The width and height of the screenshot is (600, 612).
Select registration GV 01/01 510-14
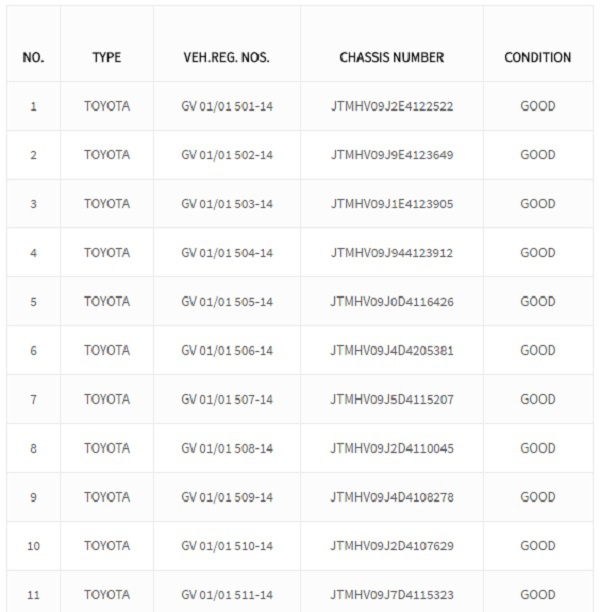[227, 546]
